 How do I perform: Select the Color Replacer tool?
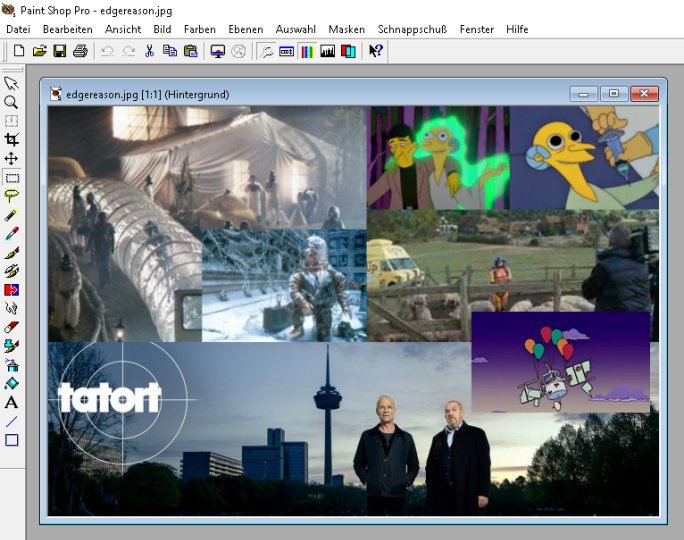coord(11,290)
